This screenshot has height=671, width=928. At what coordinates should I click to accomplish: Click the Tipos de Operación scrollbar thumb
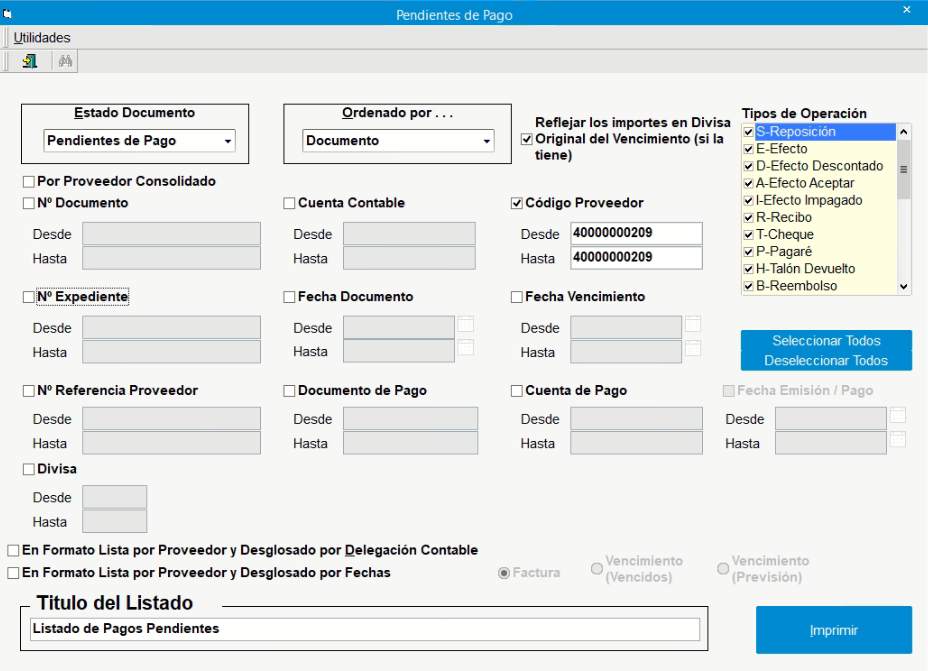[x=903, y=170]
